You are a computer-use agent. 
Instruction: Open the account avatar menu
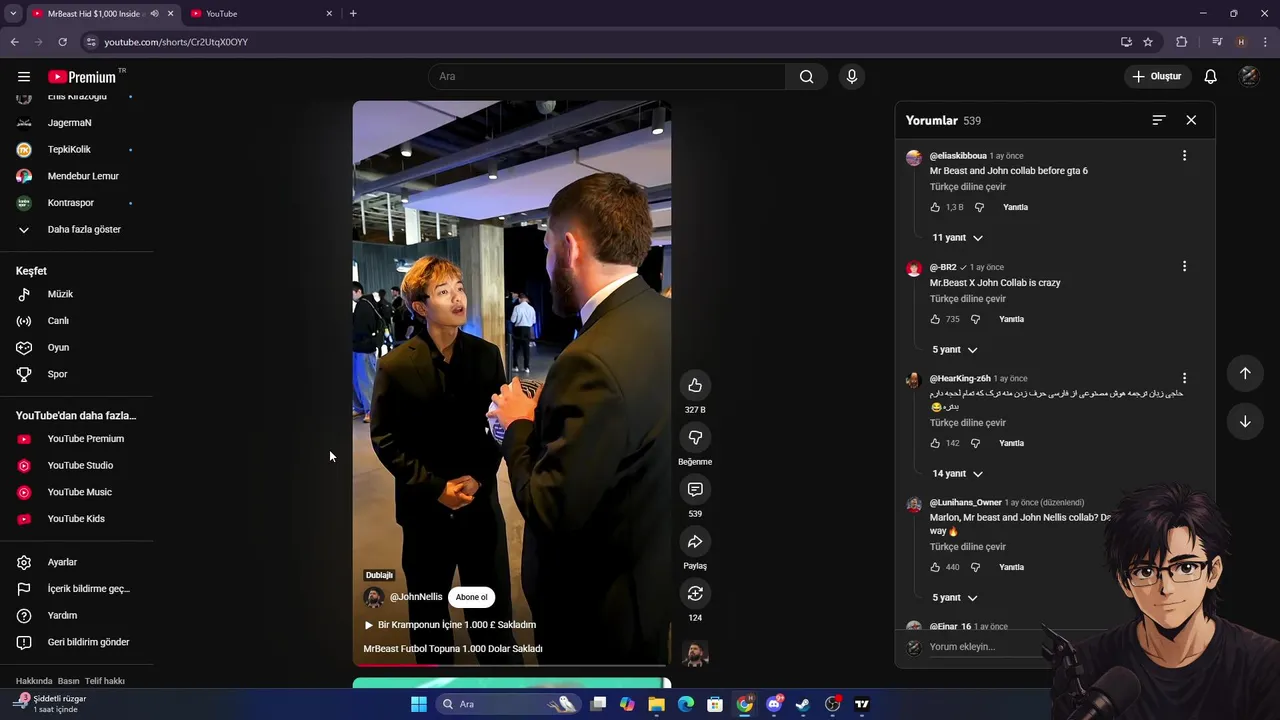(x=1249, y=77)
